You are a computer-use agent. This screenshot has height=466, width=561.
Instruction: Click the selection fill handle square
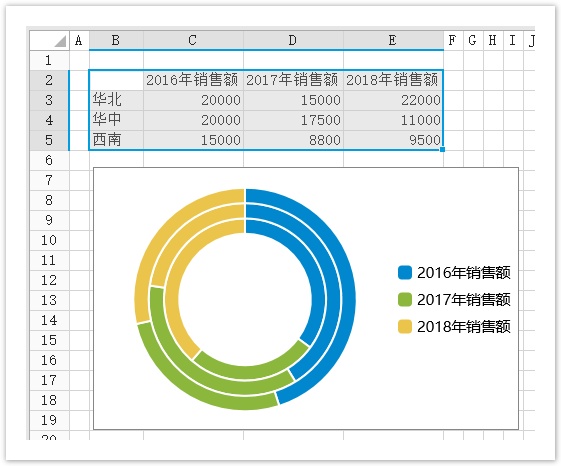(443, 150)
